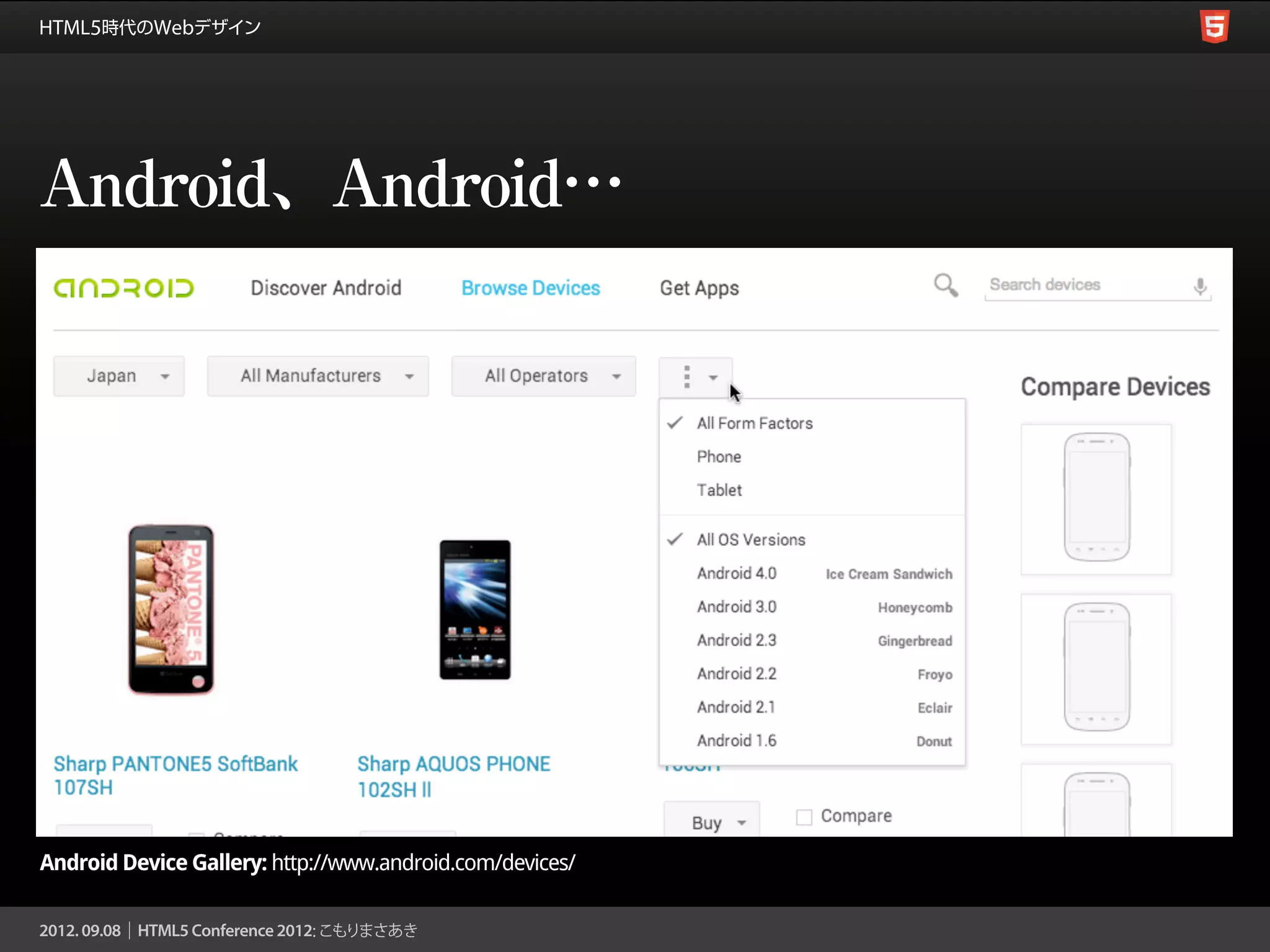Open the Discover Android tab
Image resolution: width=1270 pixels, height=952 pixels.
point(326,288)
